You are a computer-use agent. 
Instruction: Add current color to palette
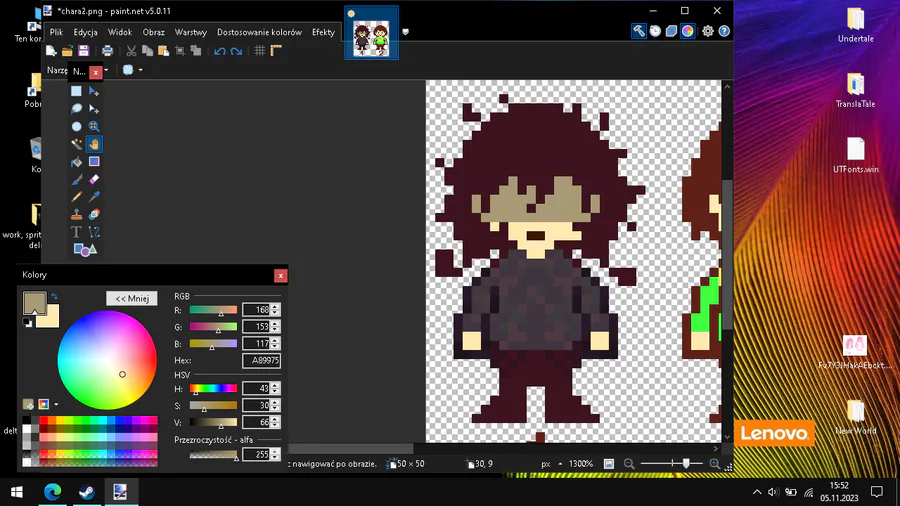coord(28,404)
